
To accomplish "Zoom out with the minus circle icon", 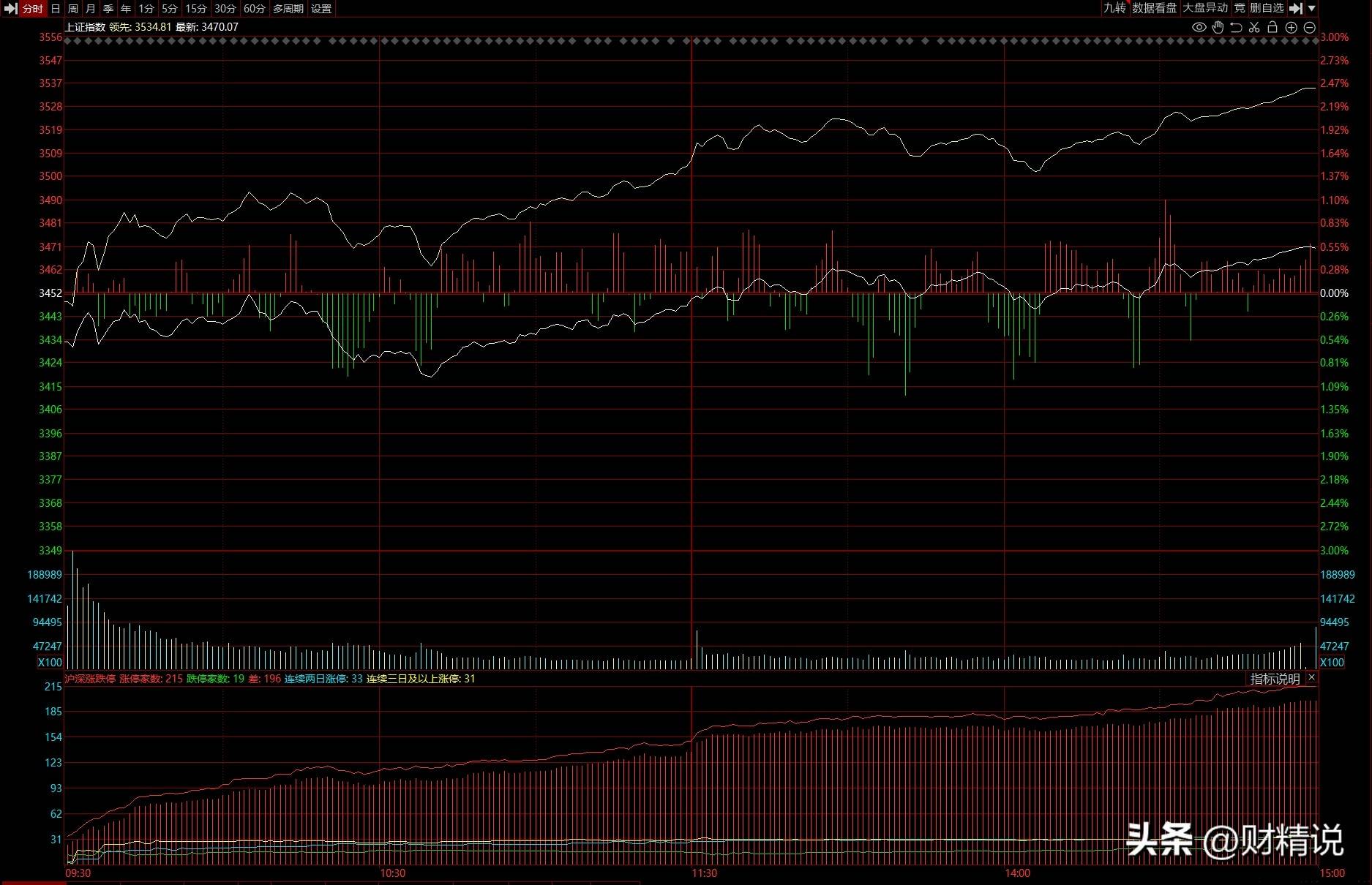I will coord(1310,27).
